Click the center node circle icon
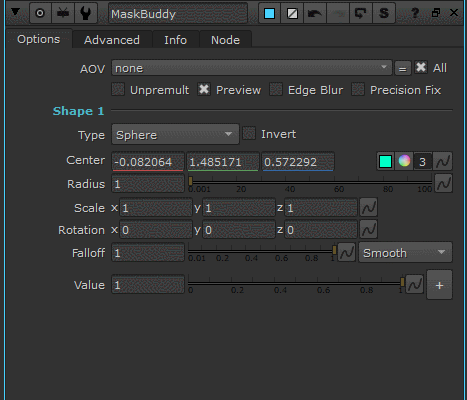467x400 pixels. (40, 13)
